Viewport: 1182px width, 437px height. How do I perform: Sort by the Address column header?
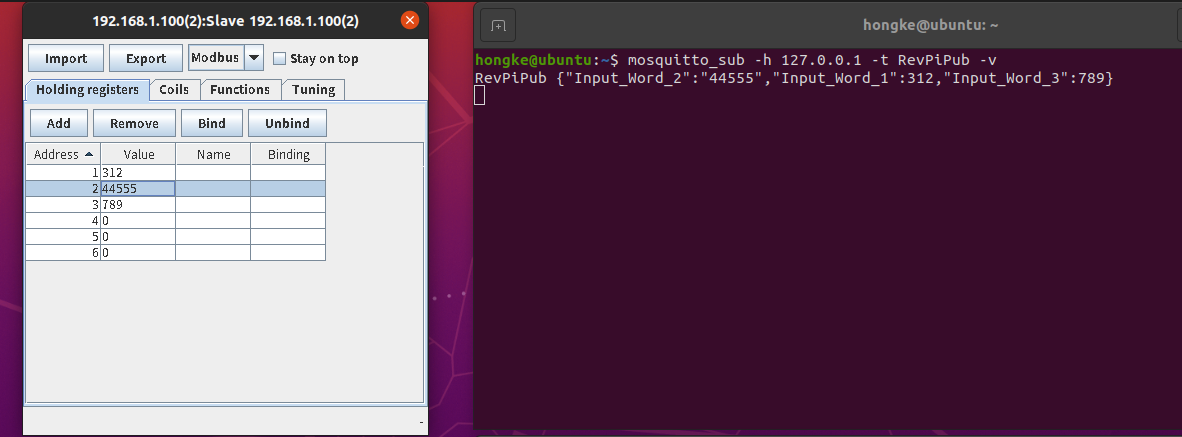tap(63, 154)
